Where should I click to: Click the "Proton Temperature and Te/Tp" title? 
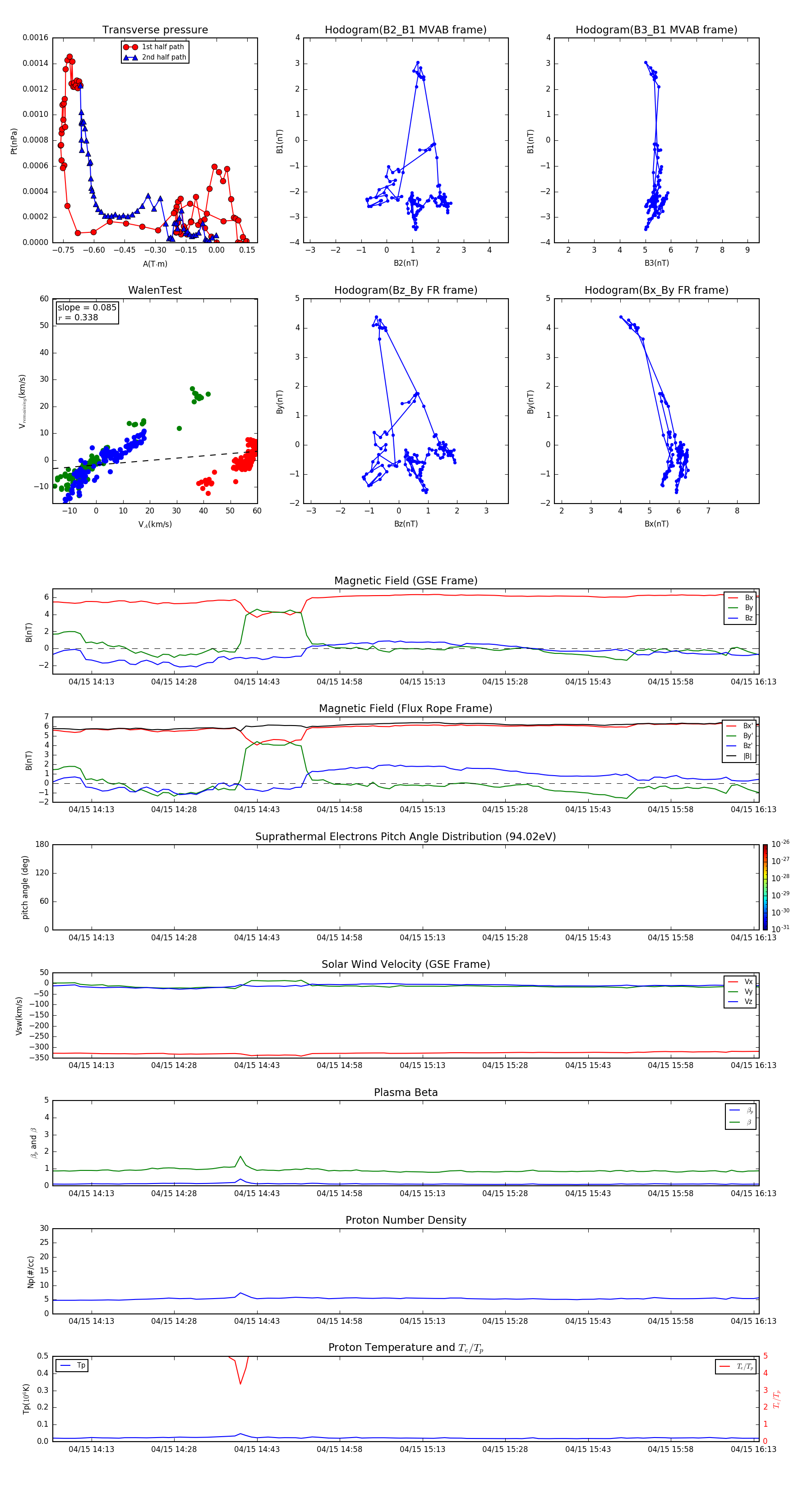pyautogui.click(x=406, y=1348)
